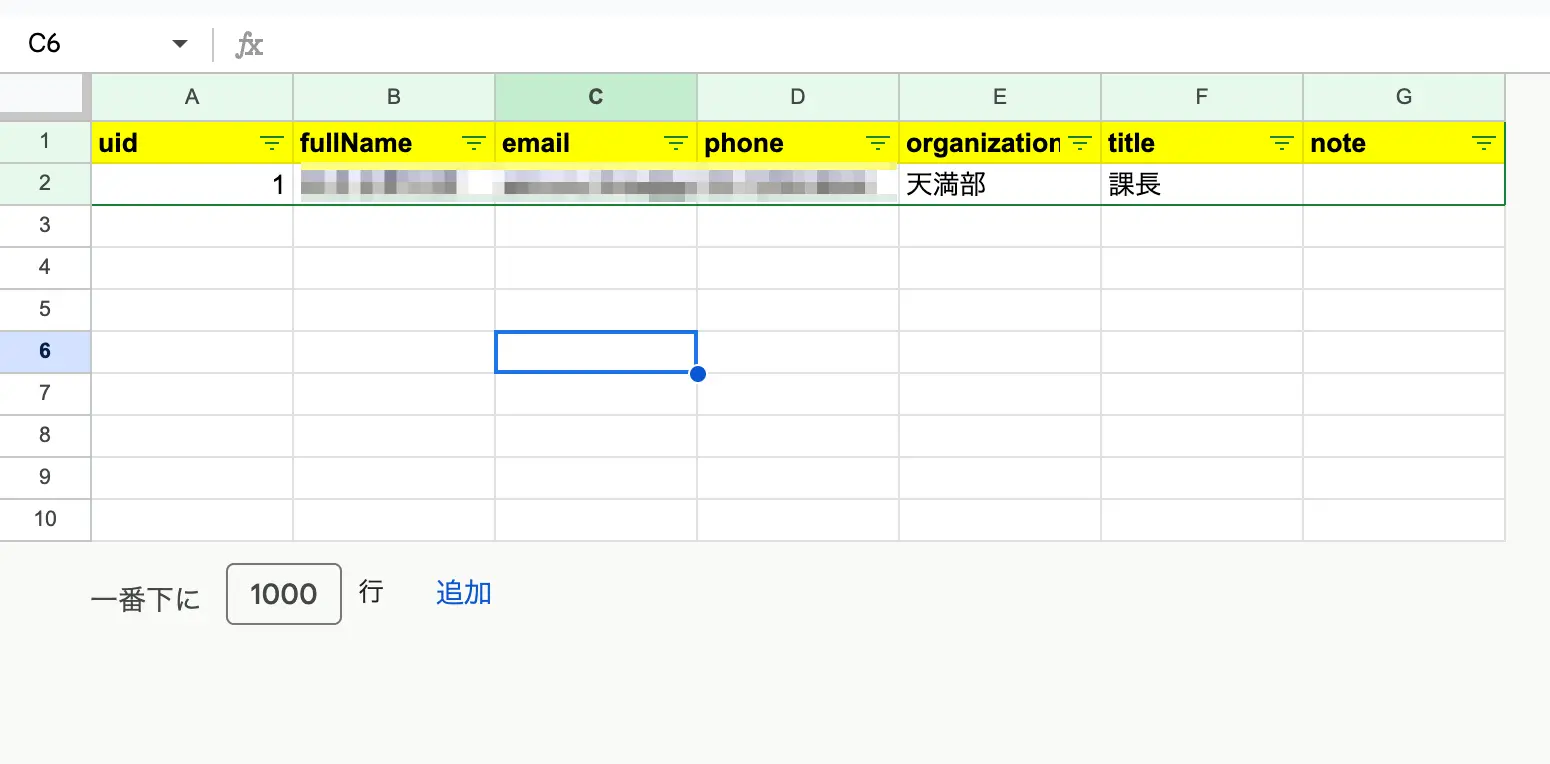Select column A header

coord(192,97)
